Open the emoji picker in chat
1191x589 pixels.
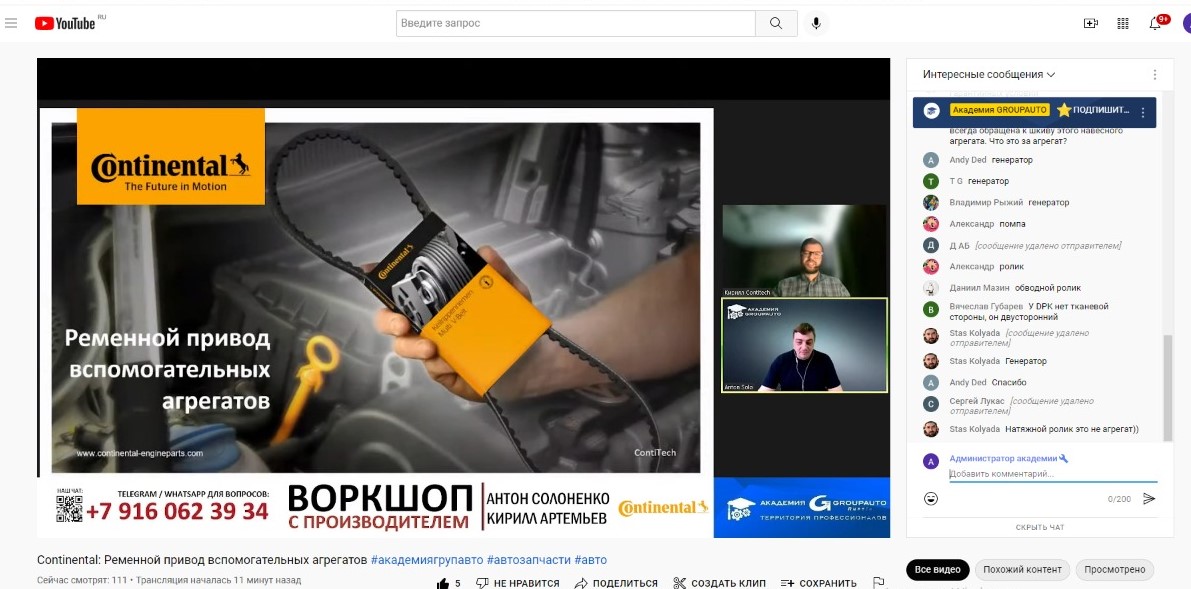pyautogui.click(x=931, y=499)
